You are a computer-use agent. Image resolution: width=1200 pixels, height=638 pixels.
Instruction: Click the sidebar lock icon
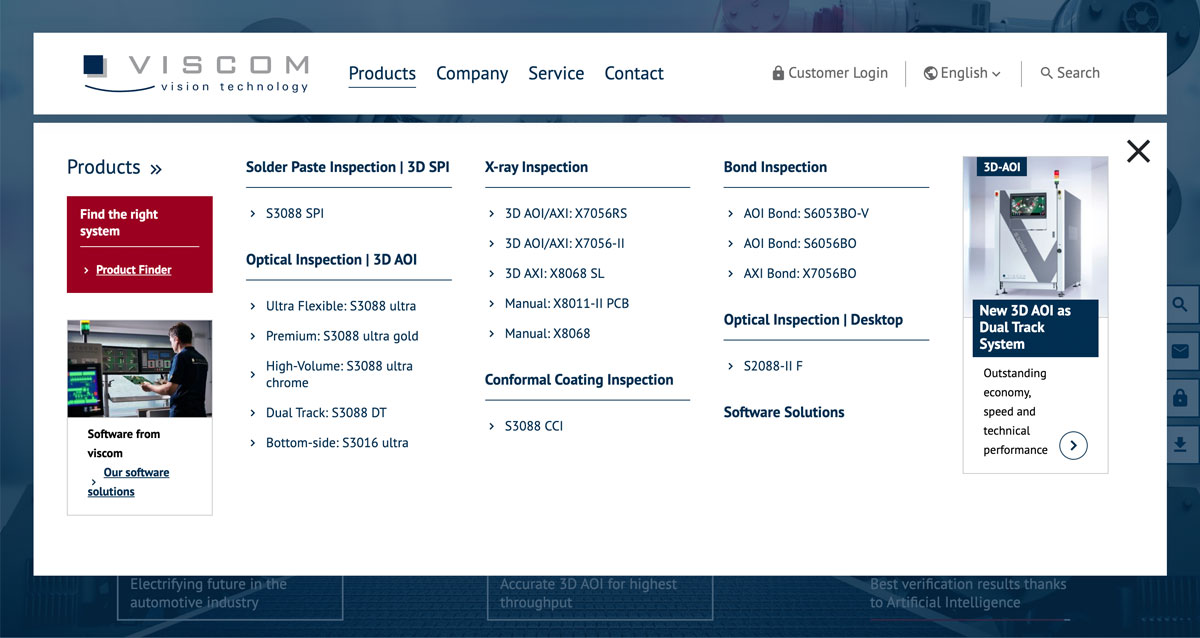click(x=1180, y=397)
